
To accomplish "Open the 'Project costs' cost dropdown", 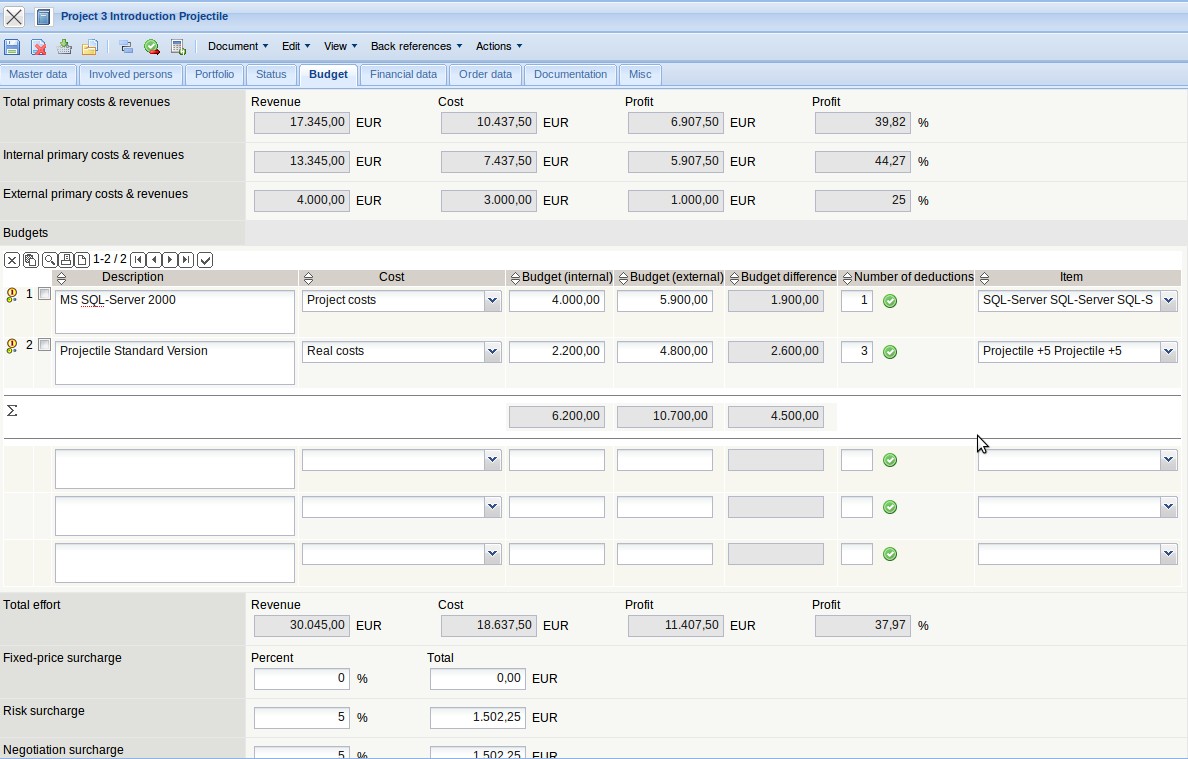I will (x=492, y=301).
